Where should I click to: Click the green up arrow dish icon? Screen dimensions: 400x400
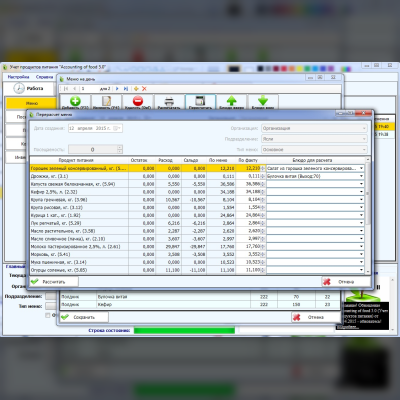(x=232, y=100)
